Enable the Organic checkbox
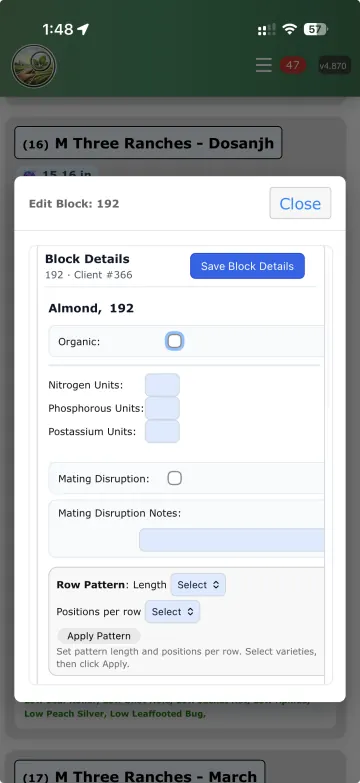 click(174, 342)
